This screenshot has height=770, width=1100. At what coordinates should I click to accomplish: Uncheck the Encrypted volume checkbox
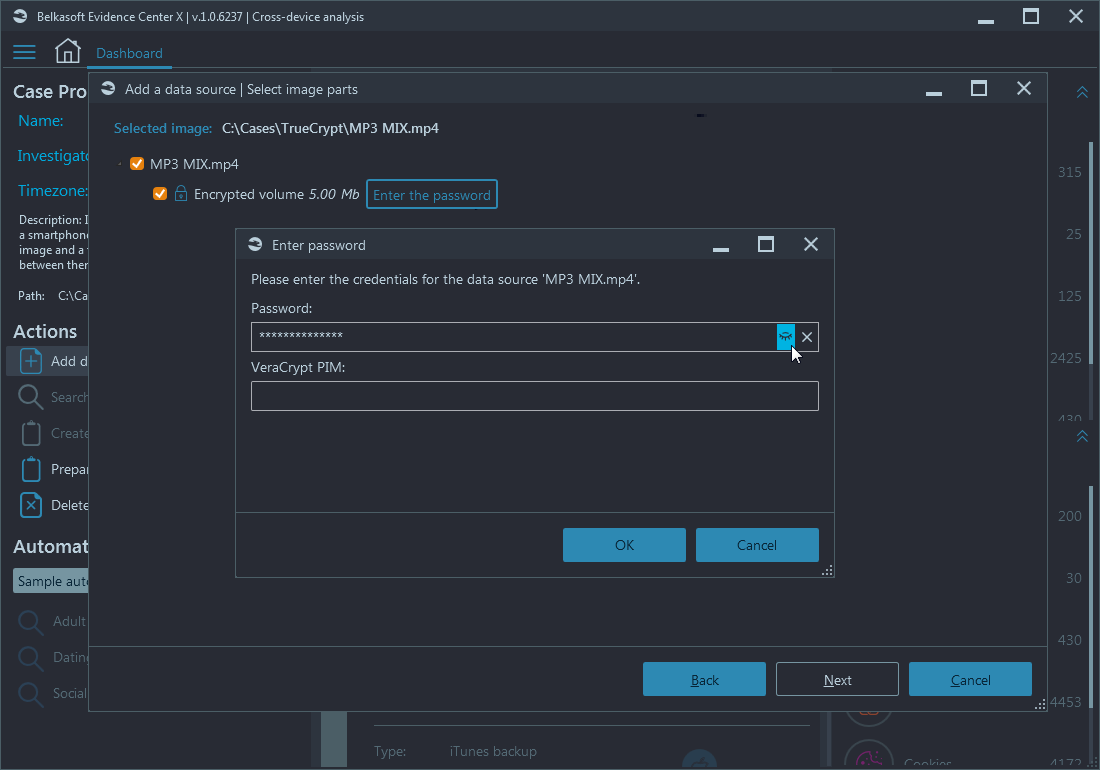(160, 194)
